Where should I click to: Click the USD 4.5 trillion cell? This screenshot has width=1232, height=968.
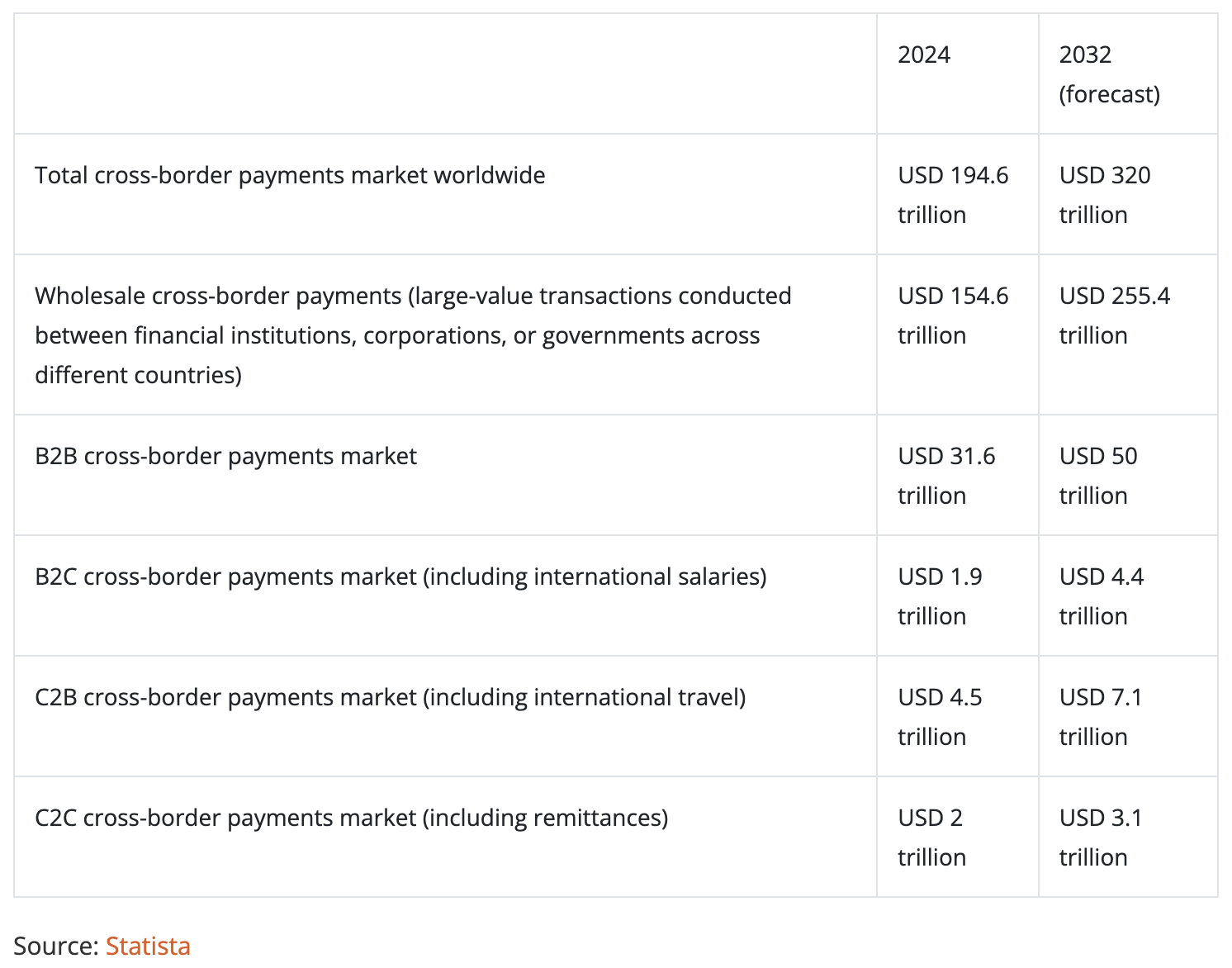(940, 717)
